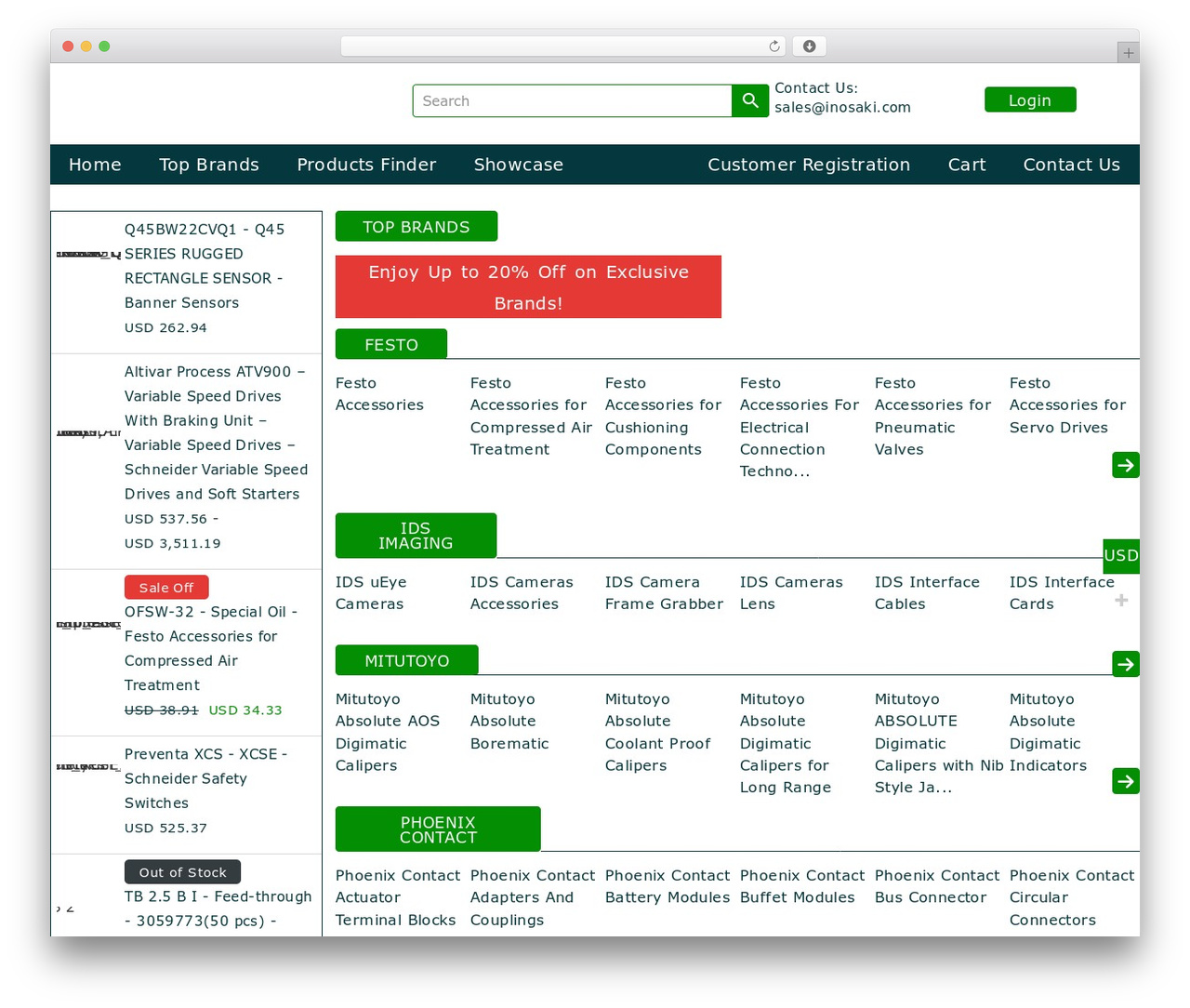Image resolution: width=1190 pixels, height=1008 pixels.
Task: Open Festo Accessories for Servo Drives
Action: 1067,405
